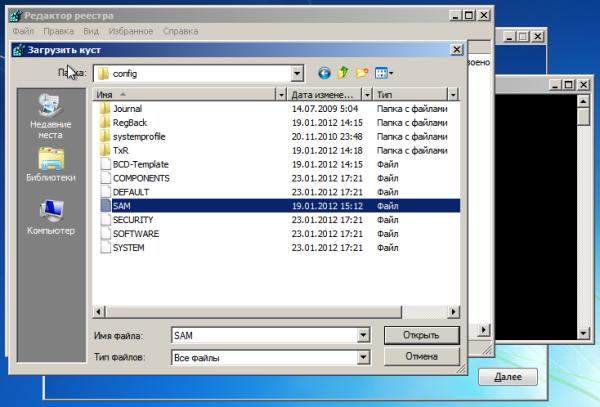This screenshot has width=600, height=407.
Task: Click the Далее button in background window
Action: [508, 377]
